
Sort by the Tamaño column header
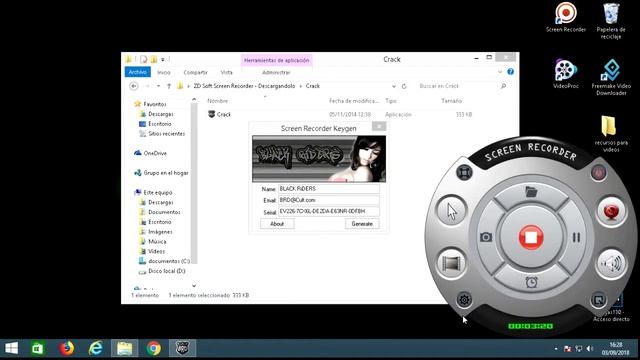point(451,101)
